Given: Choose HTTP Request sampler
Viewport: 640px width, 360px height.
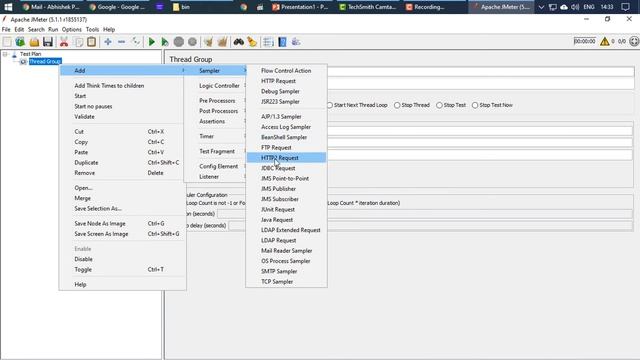Looking at the screenshot, I should pos(286,81).
